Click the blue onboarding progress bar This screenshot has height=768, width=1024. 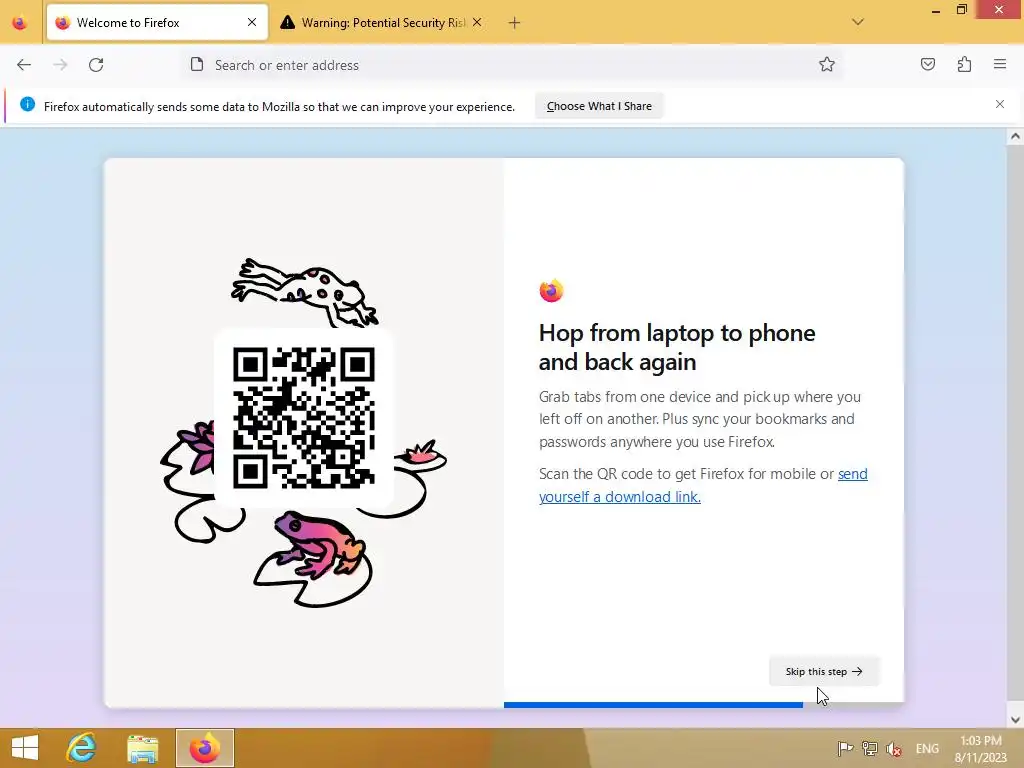pyautogui.click(x=653, y=705)
